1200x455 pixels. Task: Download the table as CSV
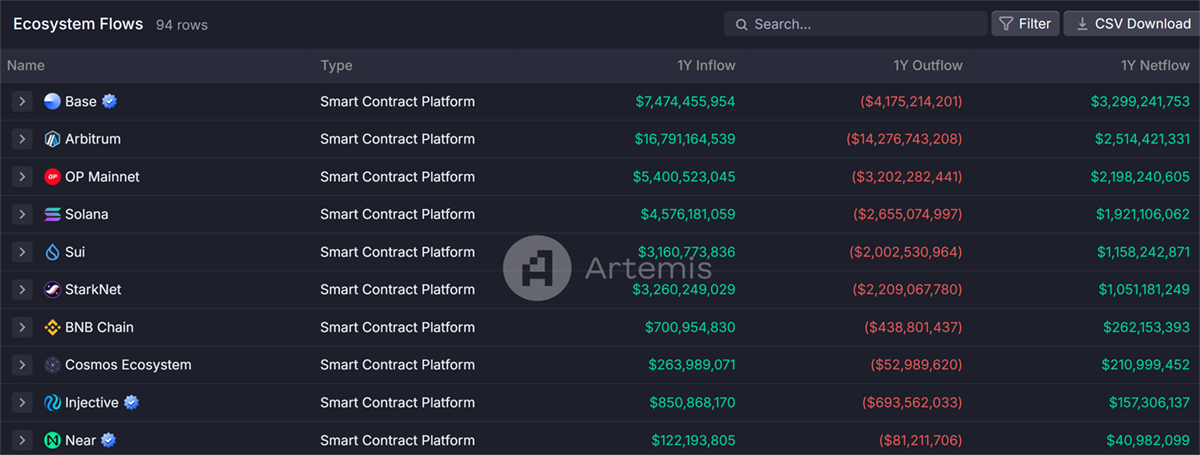(1131, 24)
